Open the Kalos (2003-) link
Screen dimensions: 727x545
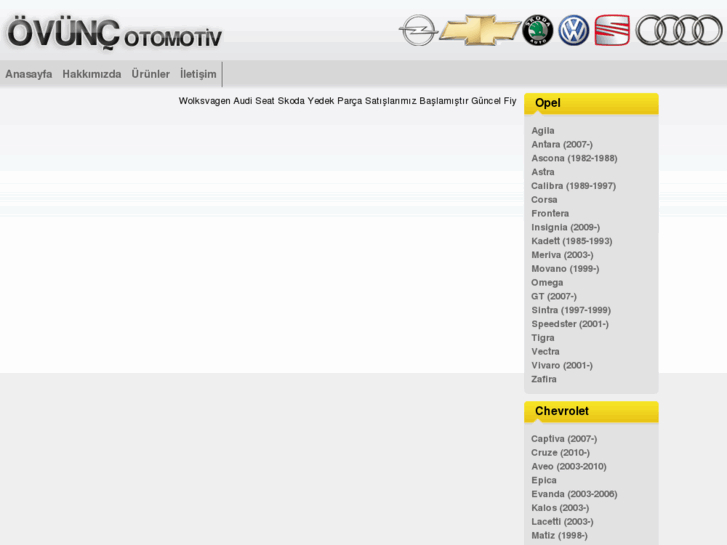tap(560, 508)
